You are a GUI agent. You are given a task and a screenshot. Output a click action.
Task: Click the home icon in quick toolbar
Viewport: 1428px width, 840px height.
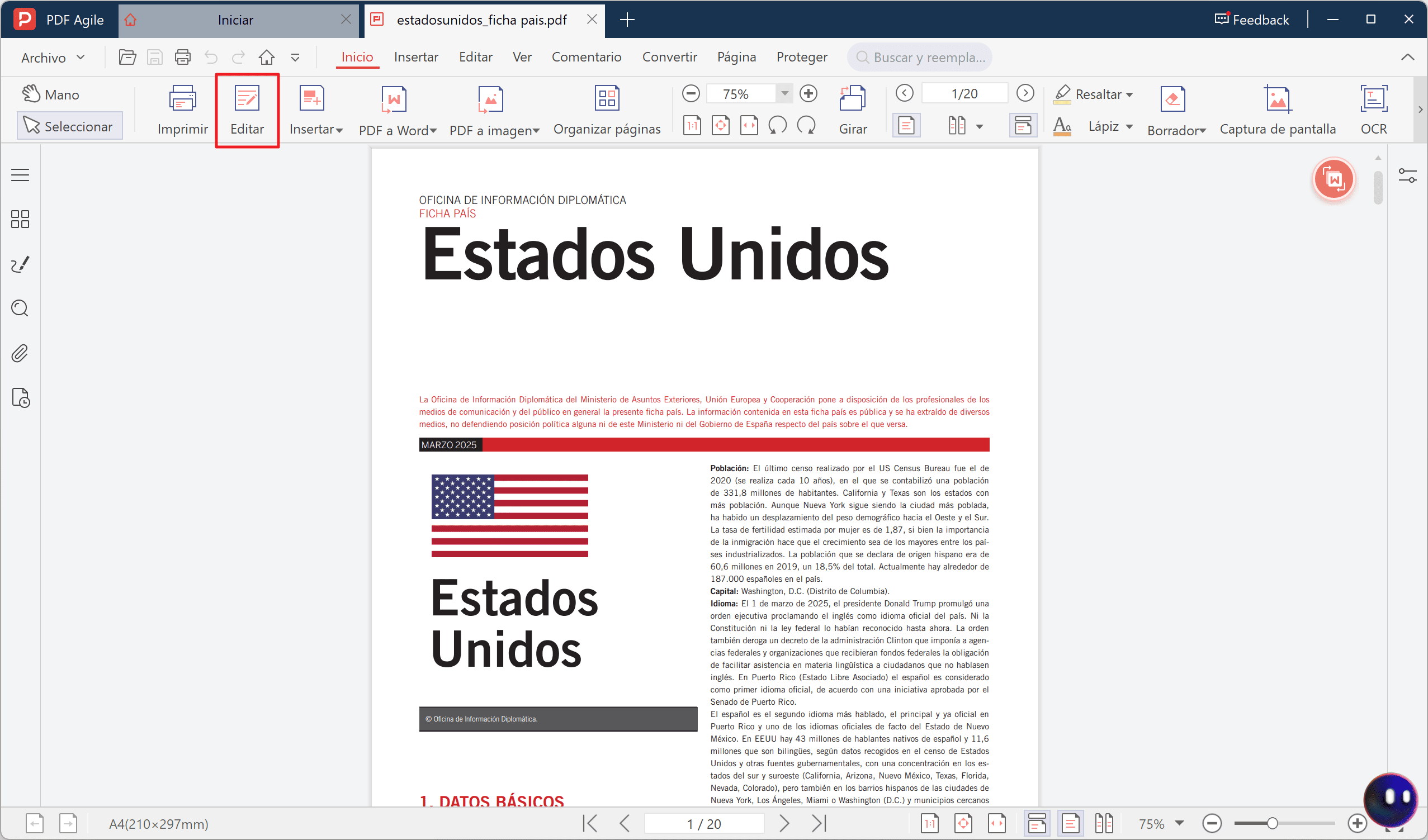(266, 57)
